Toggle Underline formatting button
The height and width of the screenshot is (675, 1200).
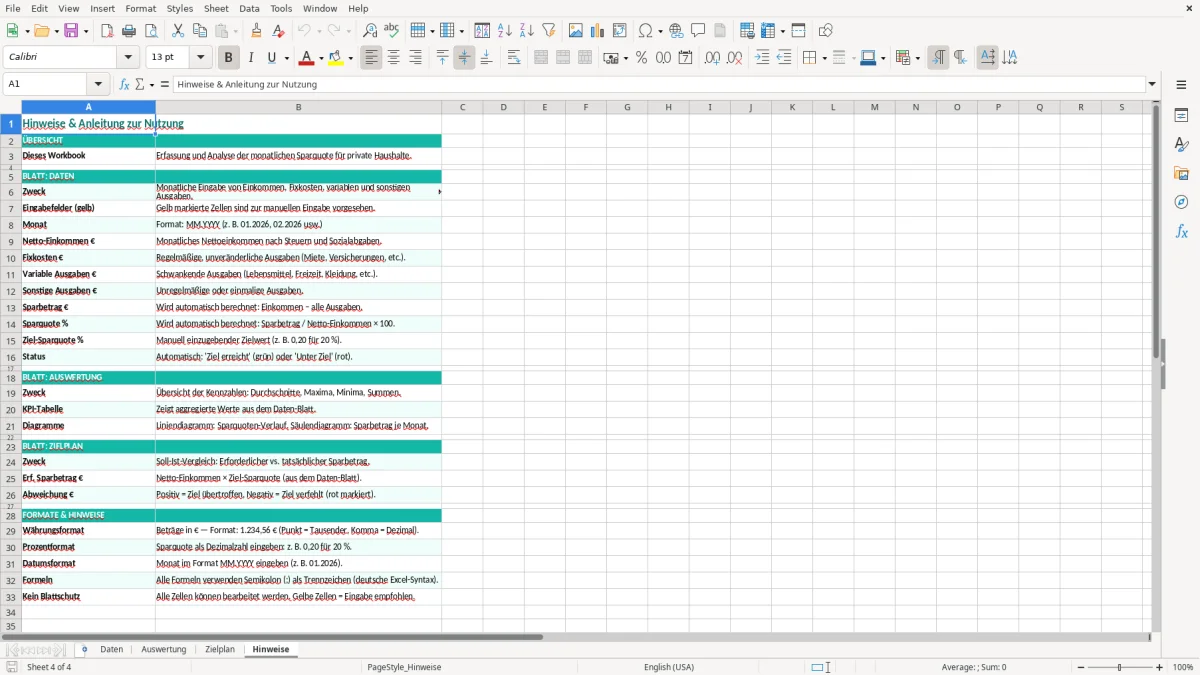click(x=272, y=58)
